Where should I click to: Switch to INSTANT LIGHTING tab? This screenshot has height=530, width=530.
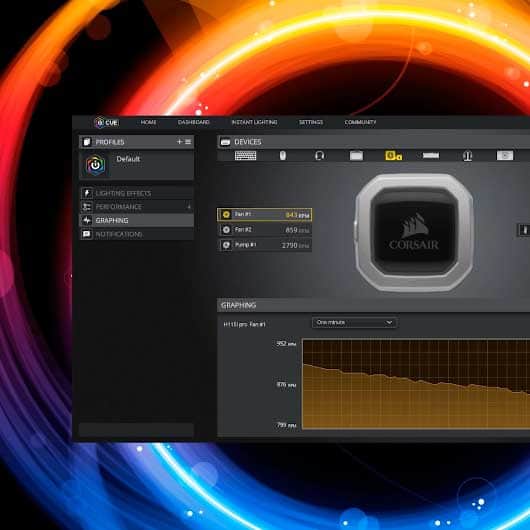click(x=255, y=122)
